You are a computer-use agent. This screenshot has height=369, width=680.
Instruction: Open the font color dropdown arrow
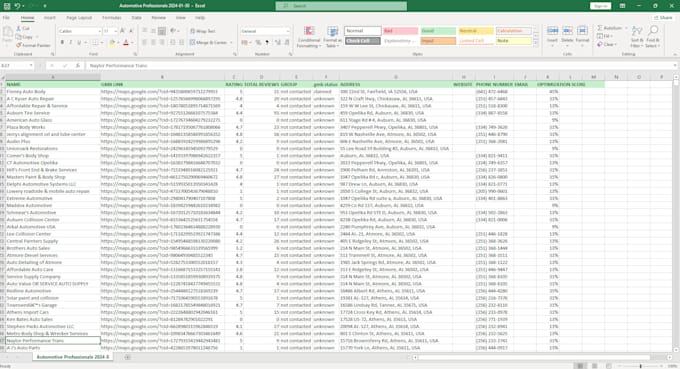(132, 42)
